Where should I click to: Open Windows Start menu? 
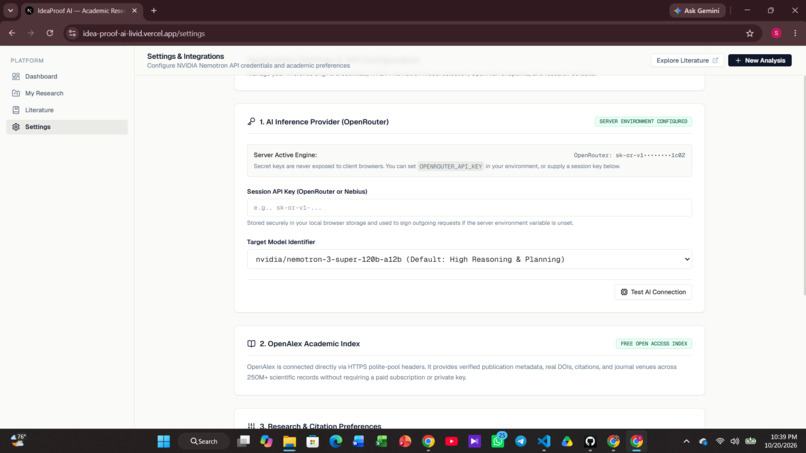click(164, 441)
